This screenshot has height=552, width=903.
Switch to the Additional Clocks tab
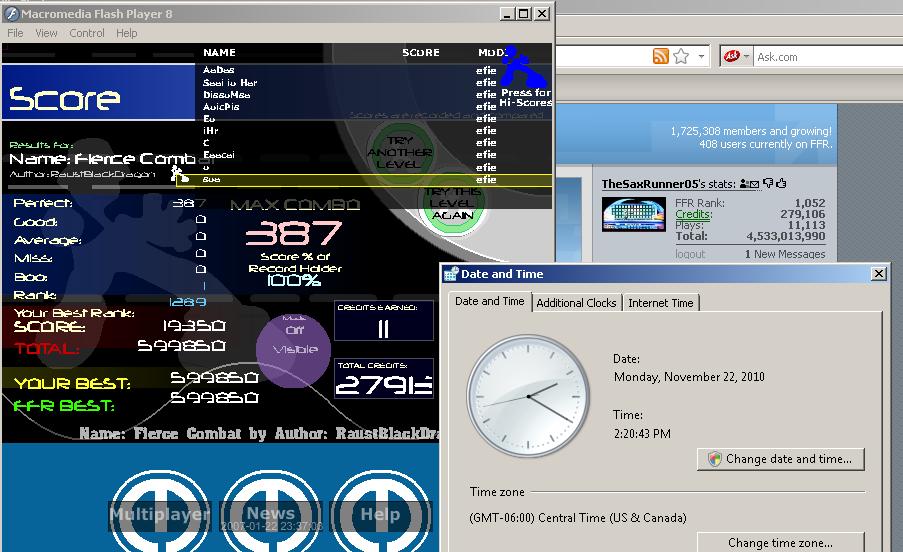(x=576, y=303)
